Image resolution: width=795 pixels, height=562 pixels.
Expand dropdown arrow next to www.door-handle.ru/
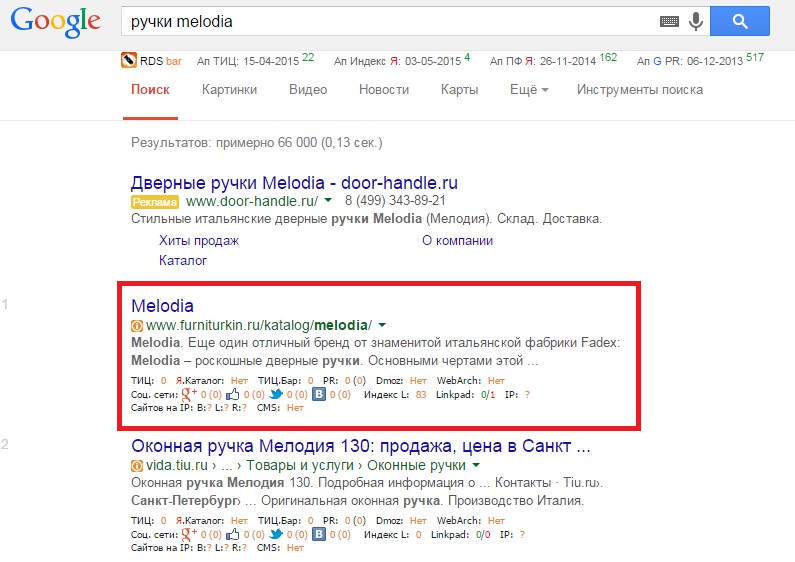[x=328, y=200]
